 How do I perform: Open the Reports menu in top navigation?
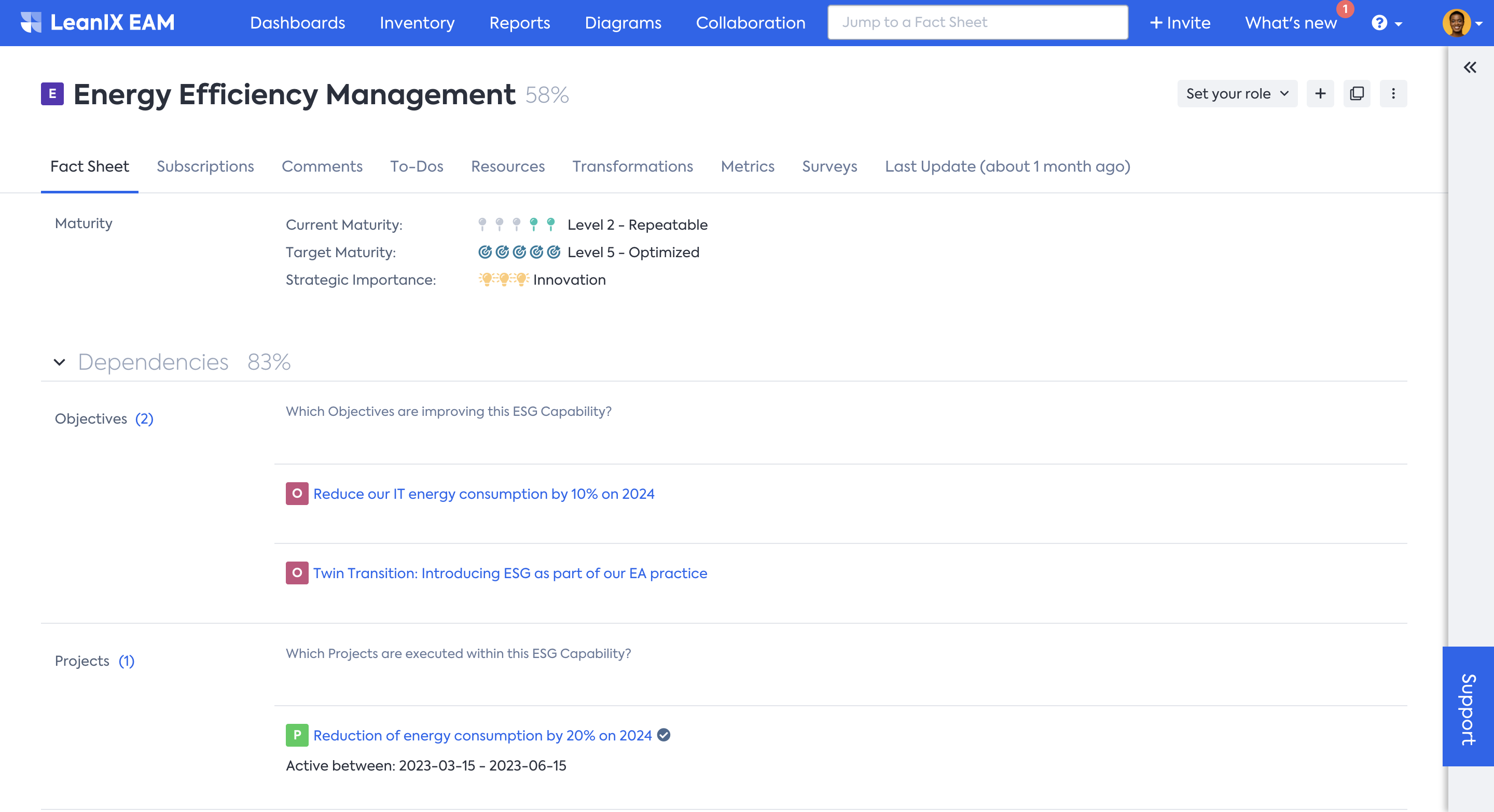coord(519,23)
